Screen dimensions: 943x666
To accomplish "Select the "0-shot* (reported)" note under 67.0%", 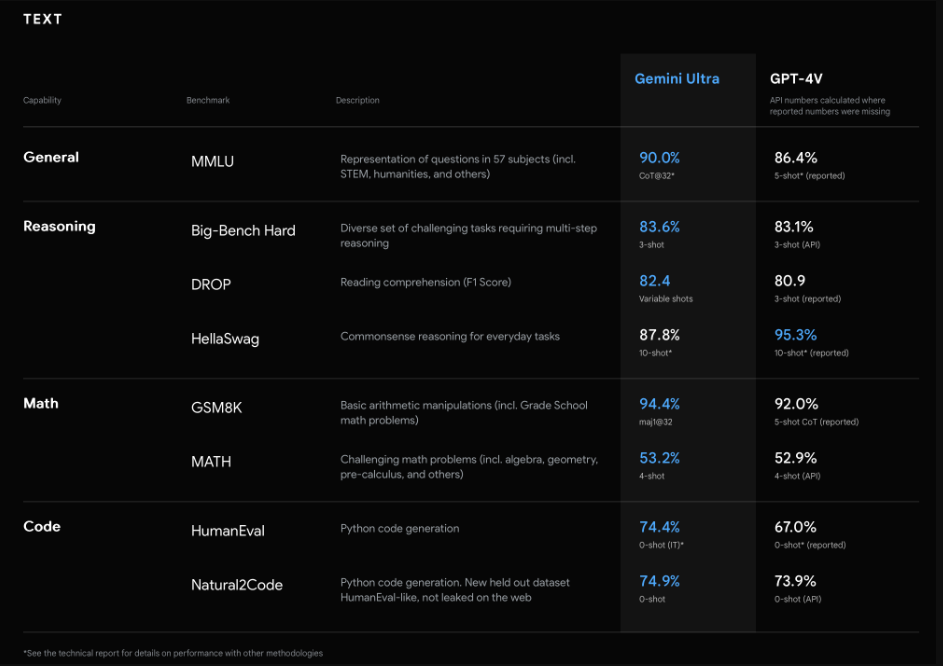I will (810, 546).
